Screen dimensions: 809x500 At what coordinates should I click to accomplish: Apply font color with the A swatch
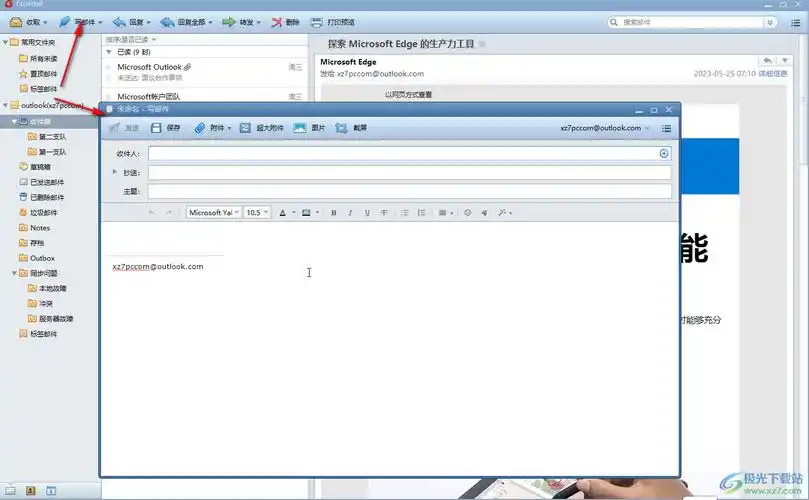point(283,213)
